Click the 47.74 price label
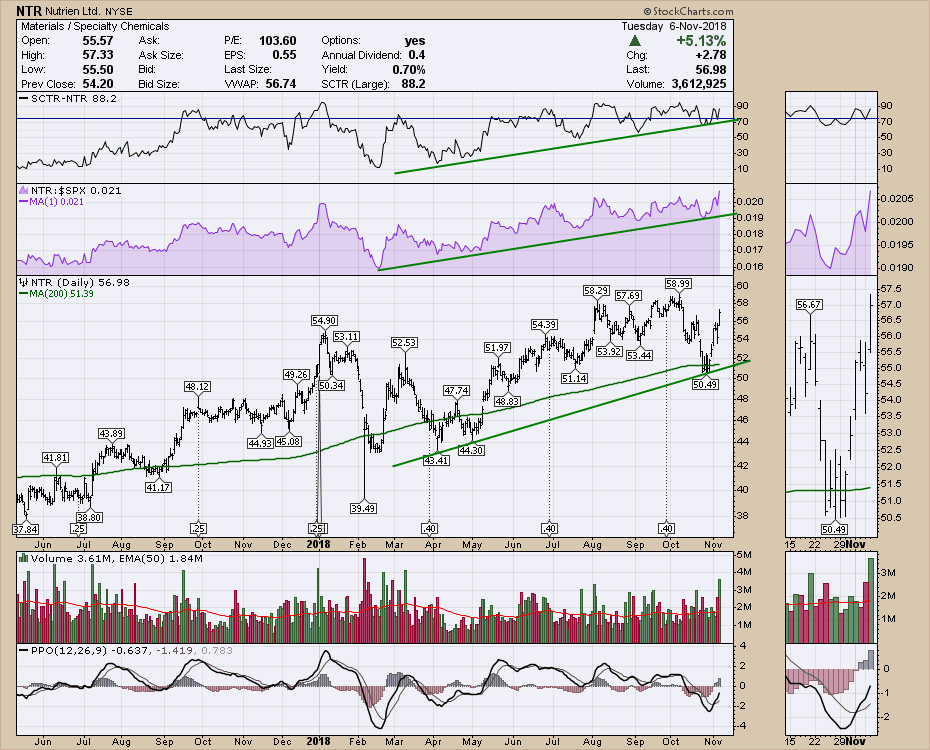This screenshot has width=930, height=750. coord(457,390)
